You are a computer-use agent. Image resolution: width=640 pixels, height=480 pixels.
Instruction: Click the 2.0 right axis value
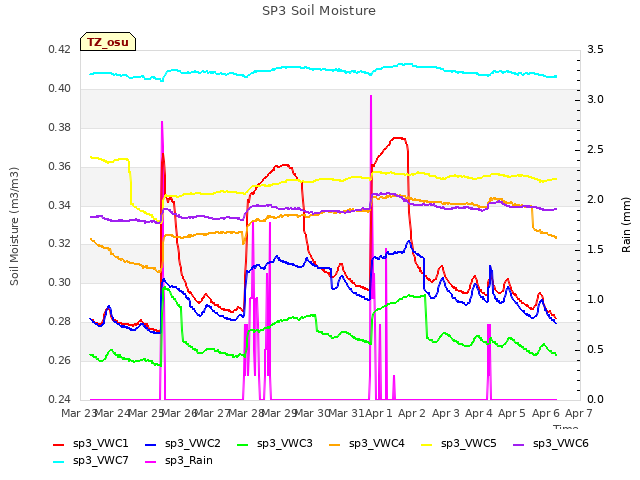(595, 200)
